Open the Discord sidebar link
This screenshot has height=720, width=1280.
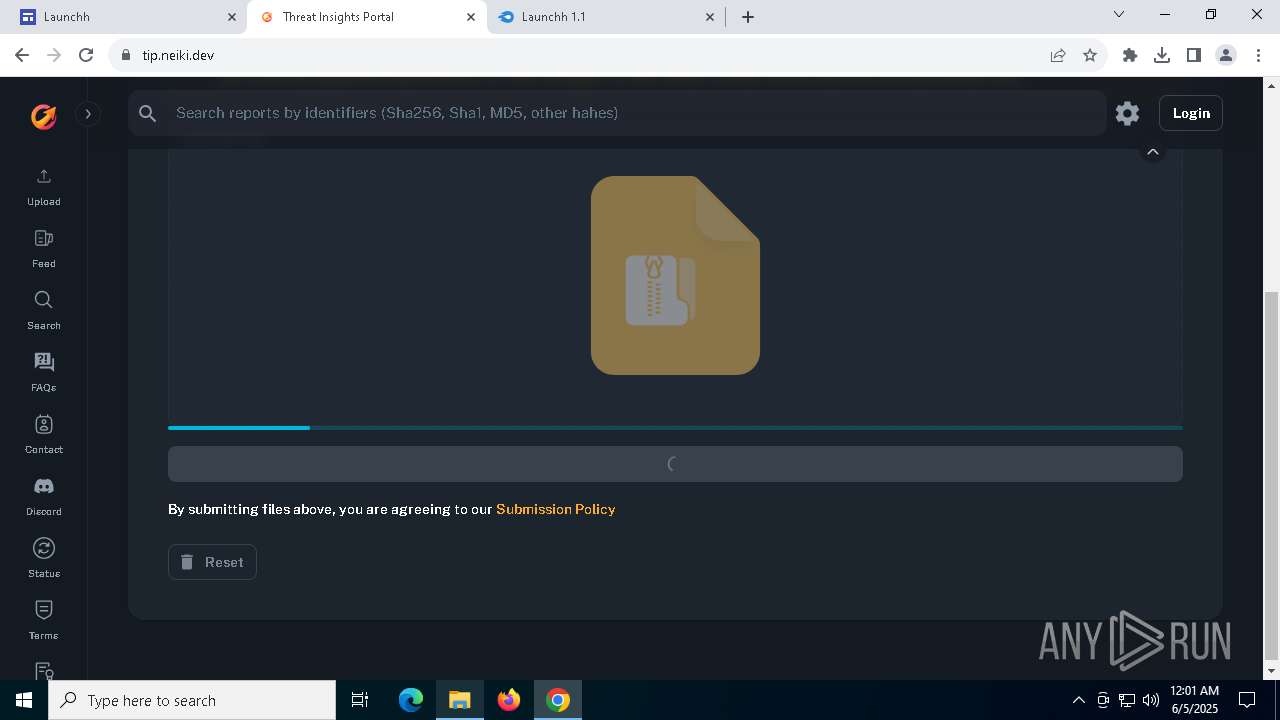43,497
